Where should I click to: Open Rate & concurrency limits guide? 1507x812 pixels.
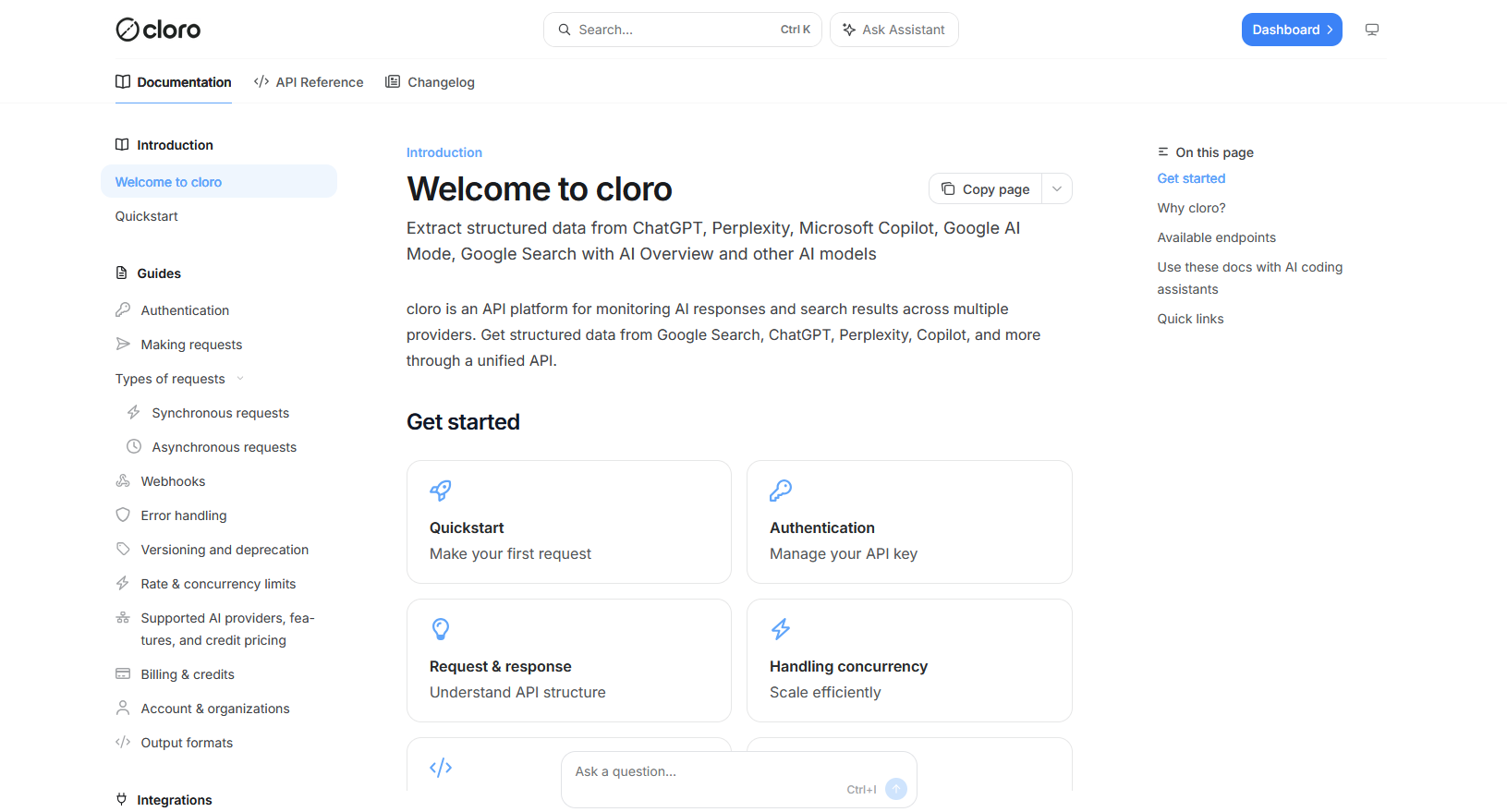tap(219, 584)
